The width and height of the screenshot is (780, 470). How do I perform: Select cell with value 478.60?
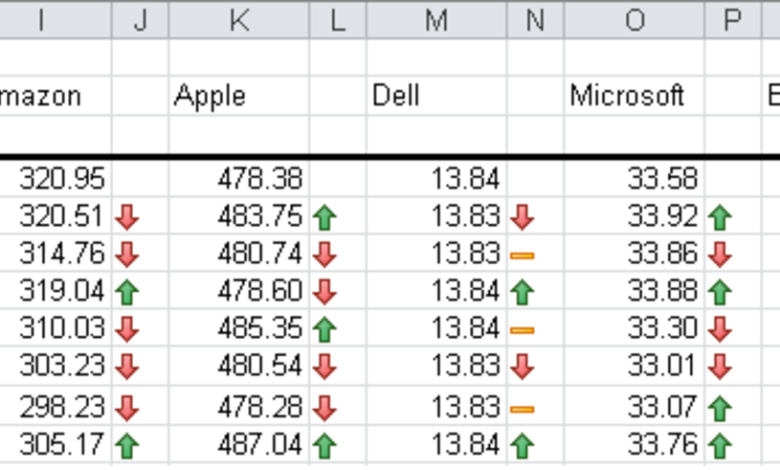click(x=239, y=290)
